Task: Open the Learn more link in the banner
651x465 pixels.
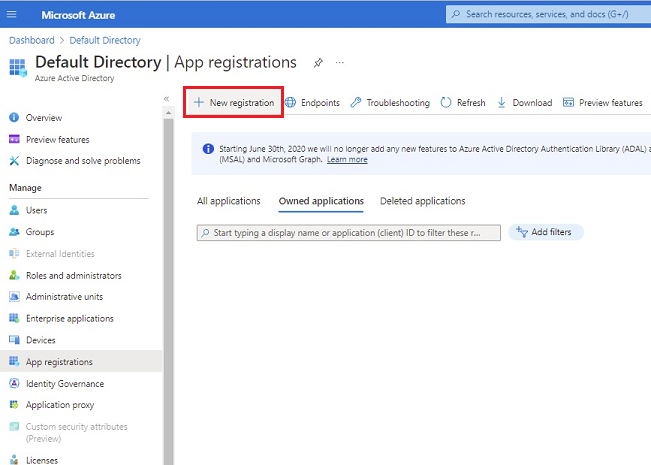Action: tap(347, 159)
